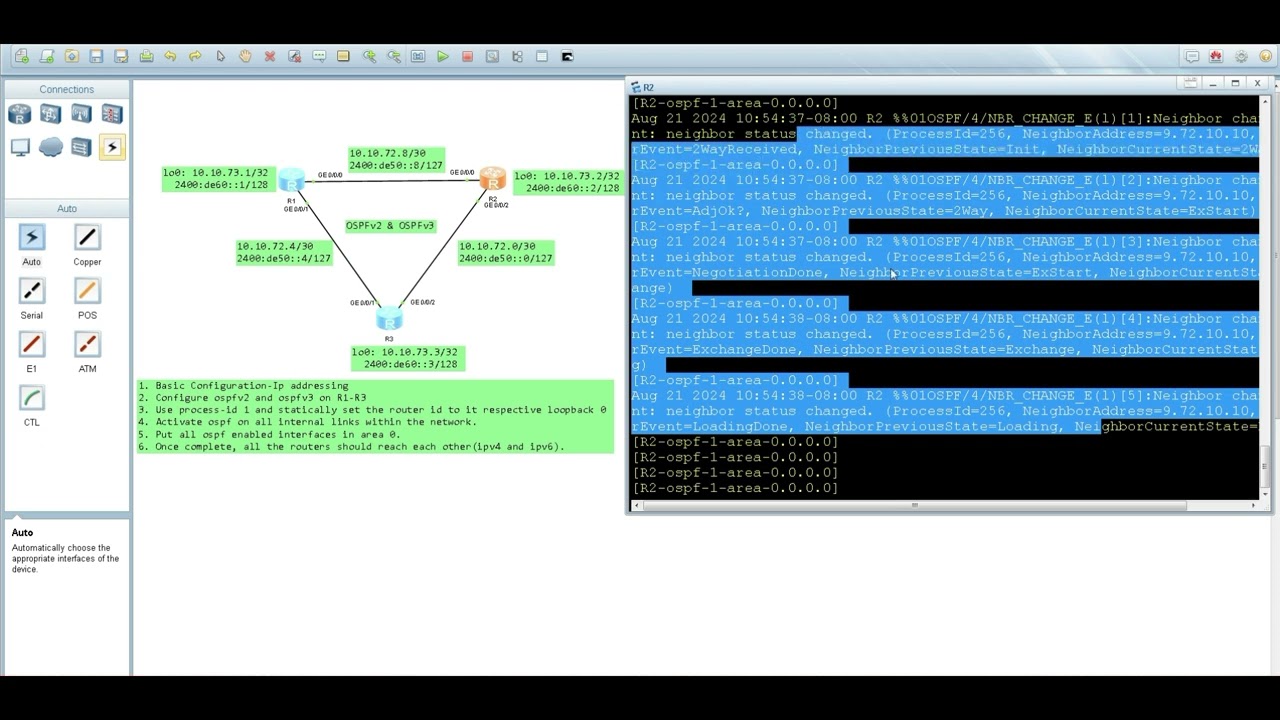Toggle the grid display icon
1280x720 pixels.
(x=542, y=57)
